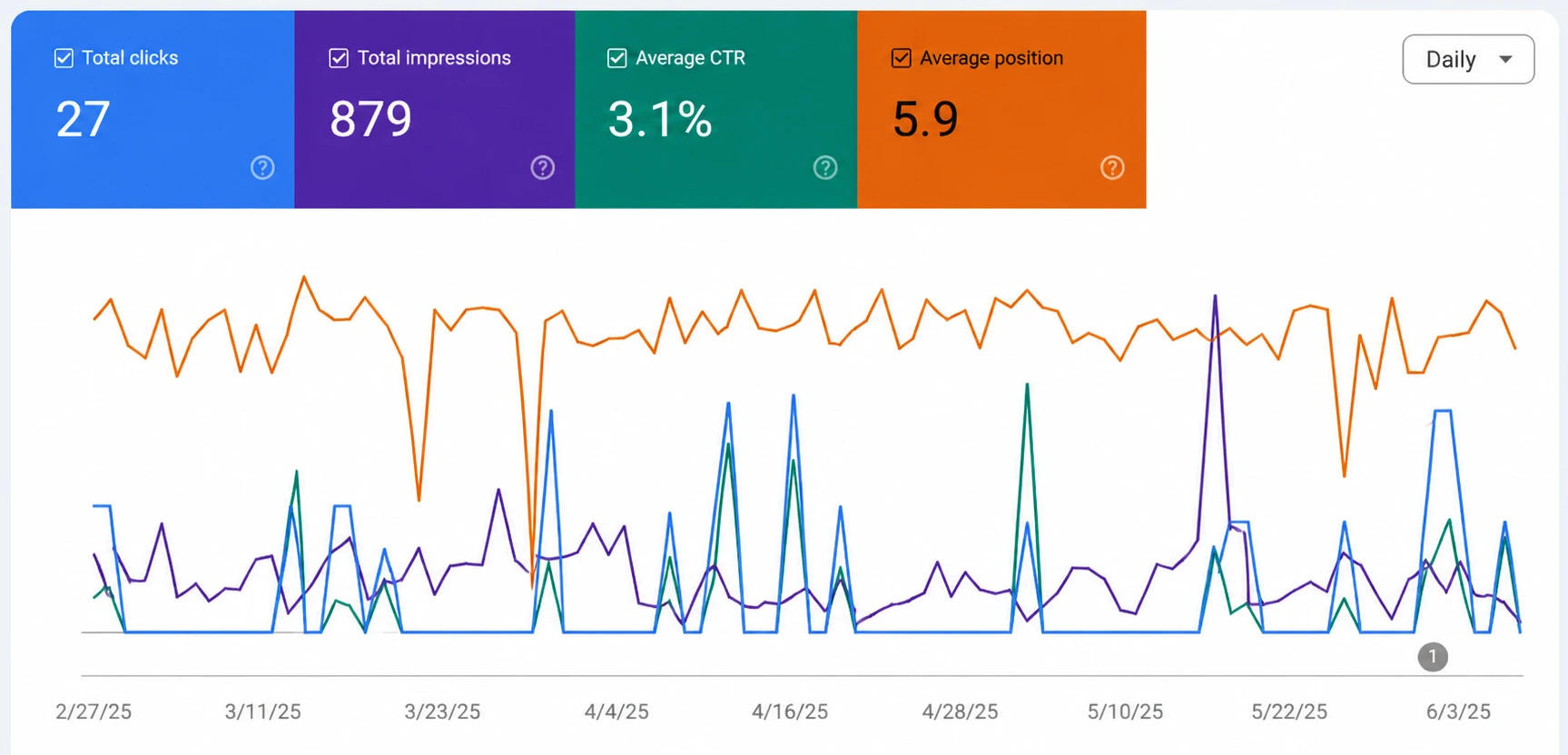
Task: Click the 4/16/25 axis date label
Action: 790,712
